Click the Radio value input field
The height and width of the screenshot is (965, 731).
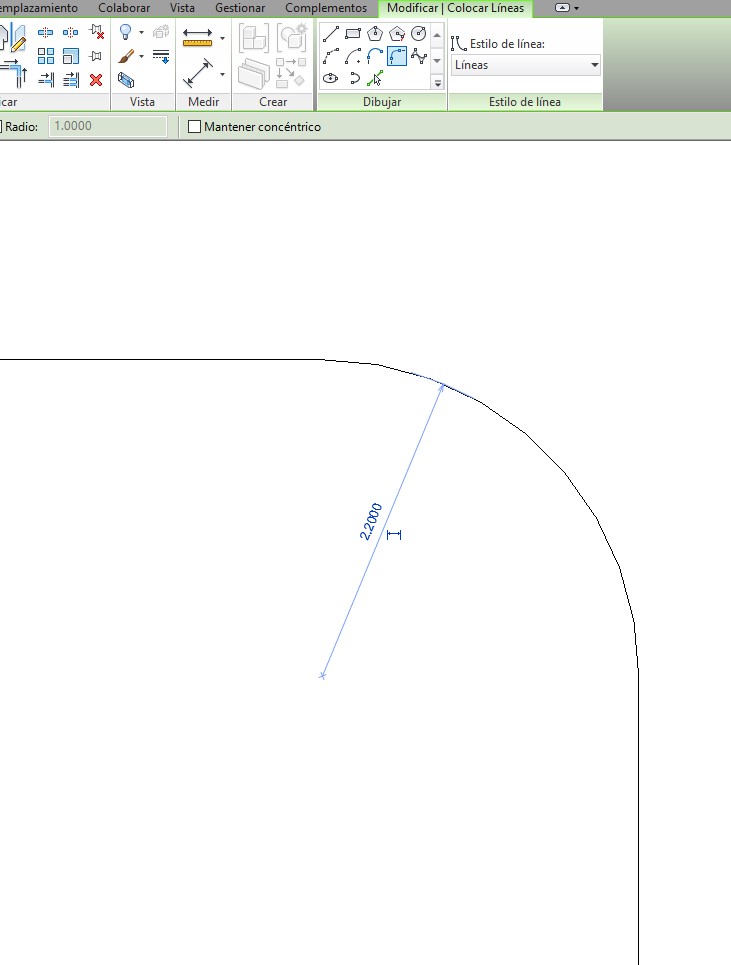pos(108,127)
